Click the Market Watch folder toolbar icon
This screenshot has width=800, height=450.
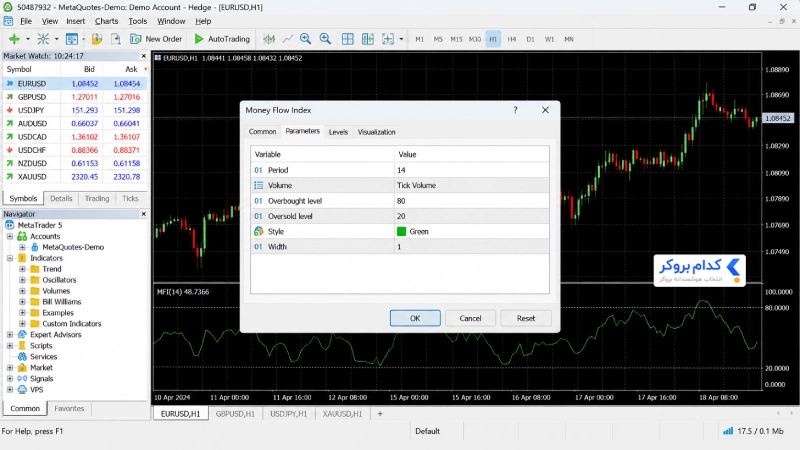pyautogui.click(x=97, y=39)
